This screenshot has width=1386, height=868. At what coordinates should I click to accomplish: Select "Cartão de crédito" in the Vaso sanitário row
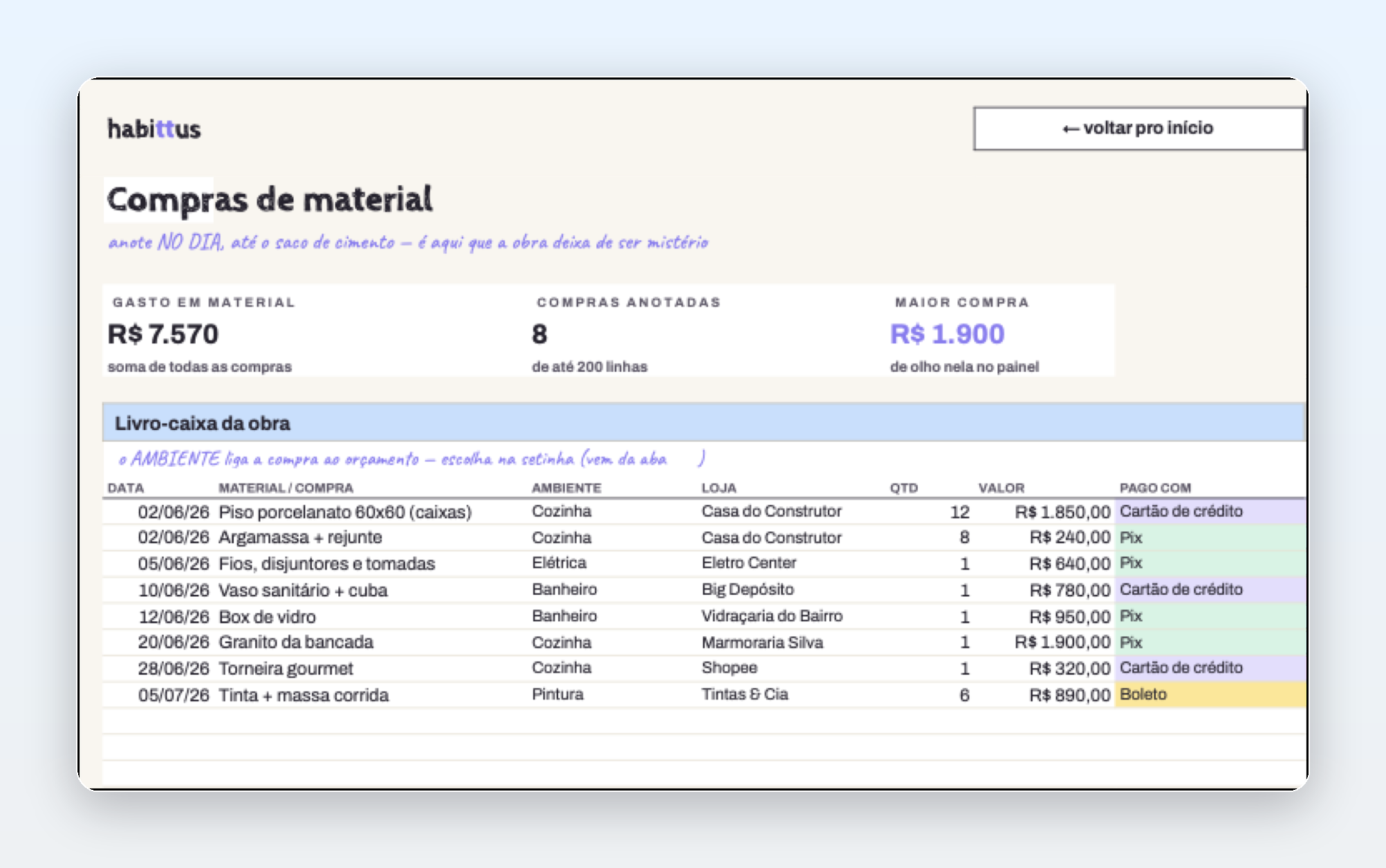[x=1210, y=589]
